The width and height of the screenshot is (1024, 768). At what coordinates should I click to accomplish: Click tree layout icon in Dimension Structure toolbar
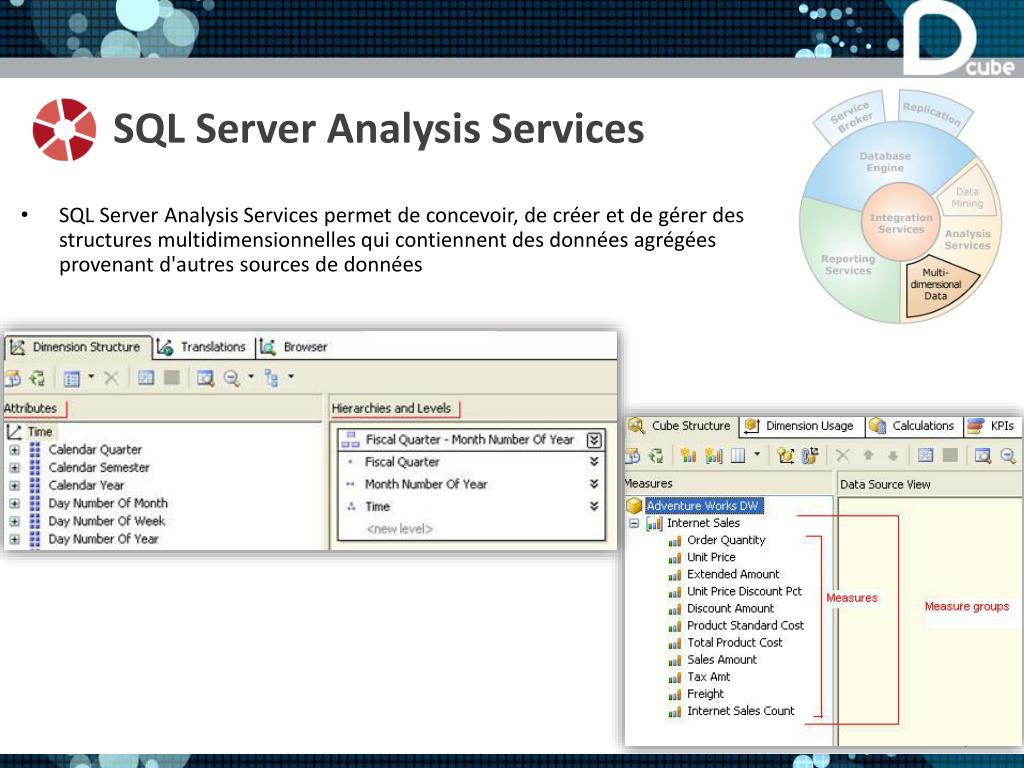click(x=272, y=378)
